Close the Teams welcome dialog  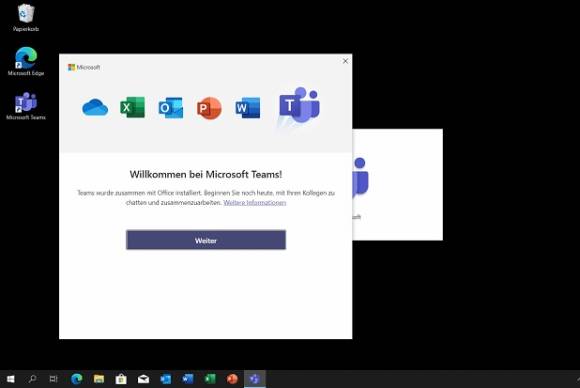tap(345, 61)
